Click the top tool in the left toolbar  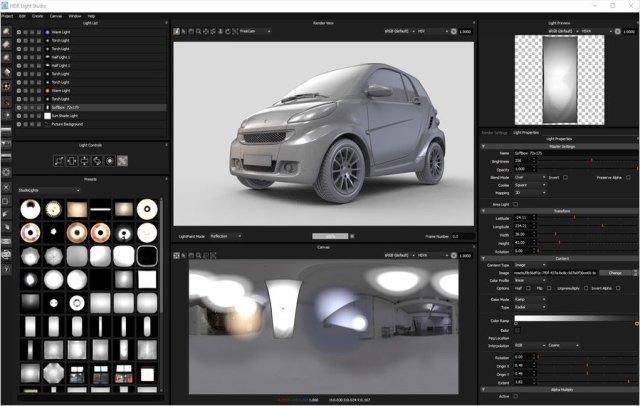pyautogui.click(x=7, y=31)
